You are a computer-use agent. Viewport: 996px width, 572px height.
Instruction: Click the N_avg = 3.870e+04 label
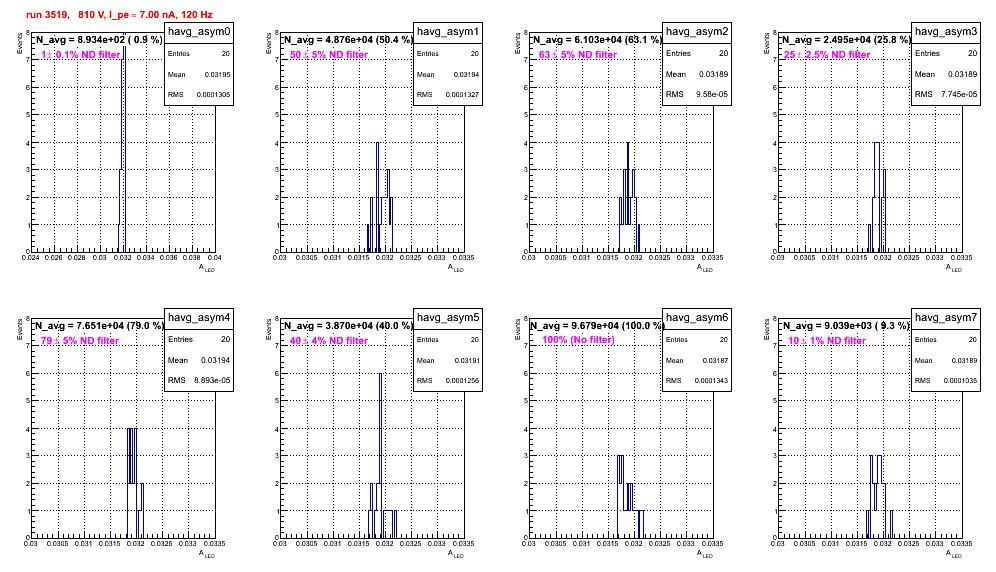[348, 326]
